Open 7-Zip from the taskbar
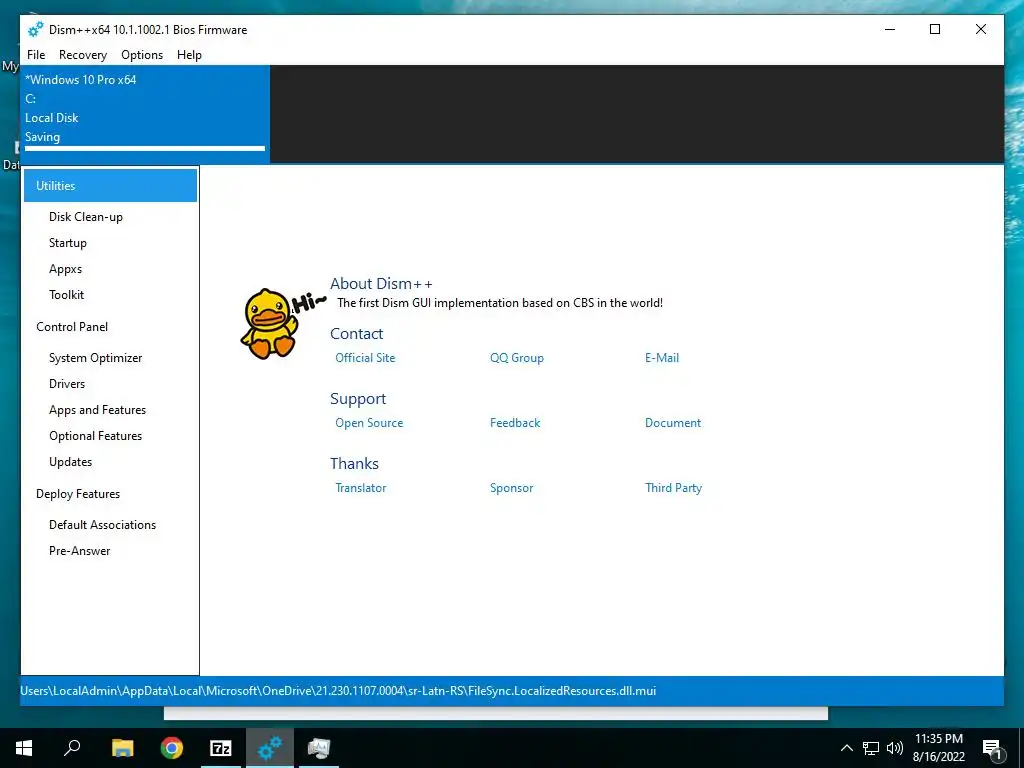Screen dimensions: 1024x768 (x=221, y=748)
